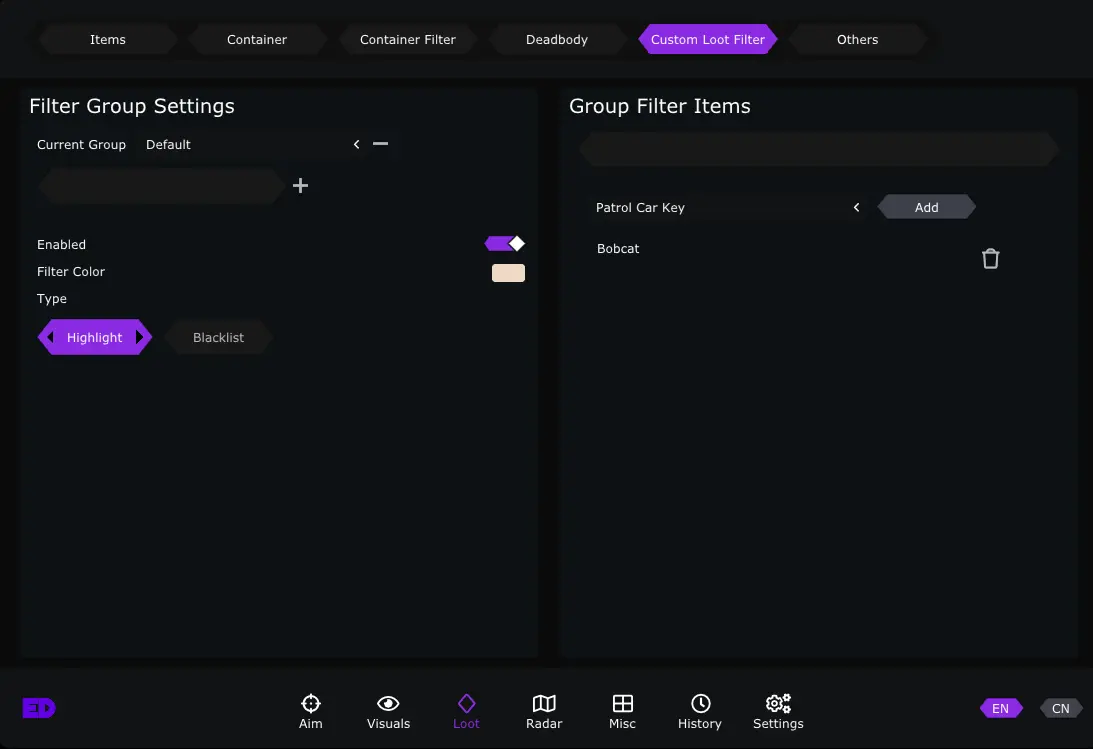Open the Filter Color swatch
Viewport: 1093px width, 749px height.
[508, 273]
